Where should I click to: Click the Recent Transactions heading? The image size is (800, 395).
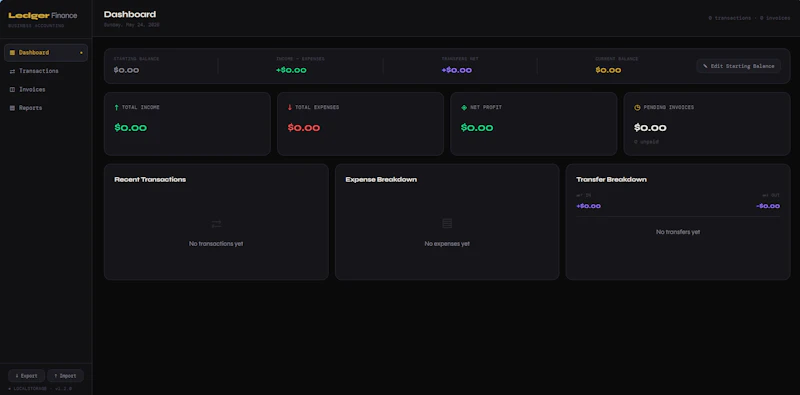coord(150,180)
